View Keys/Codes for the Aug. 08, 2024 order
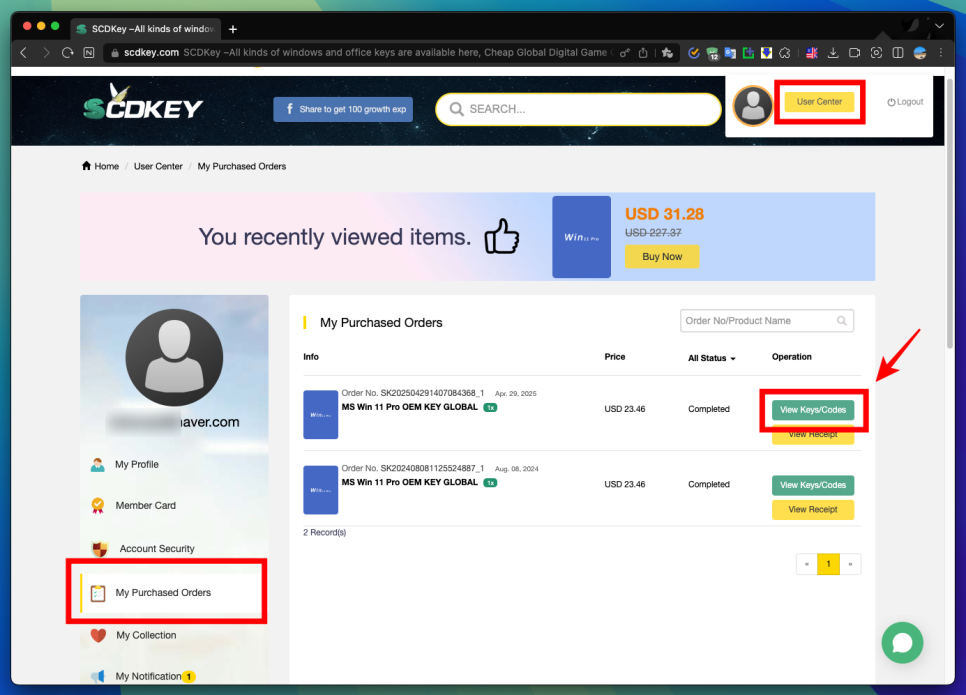This screenshot has height=695, width=966. click(813, 485)
